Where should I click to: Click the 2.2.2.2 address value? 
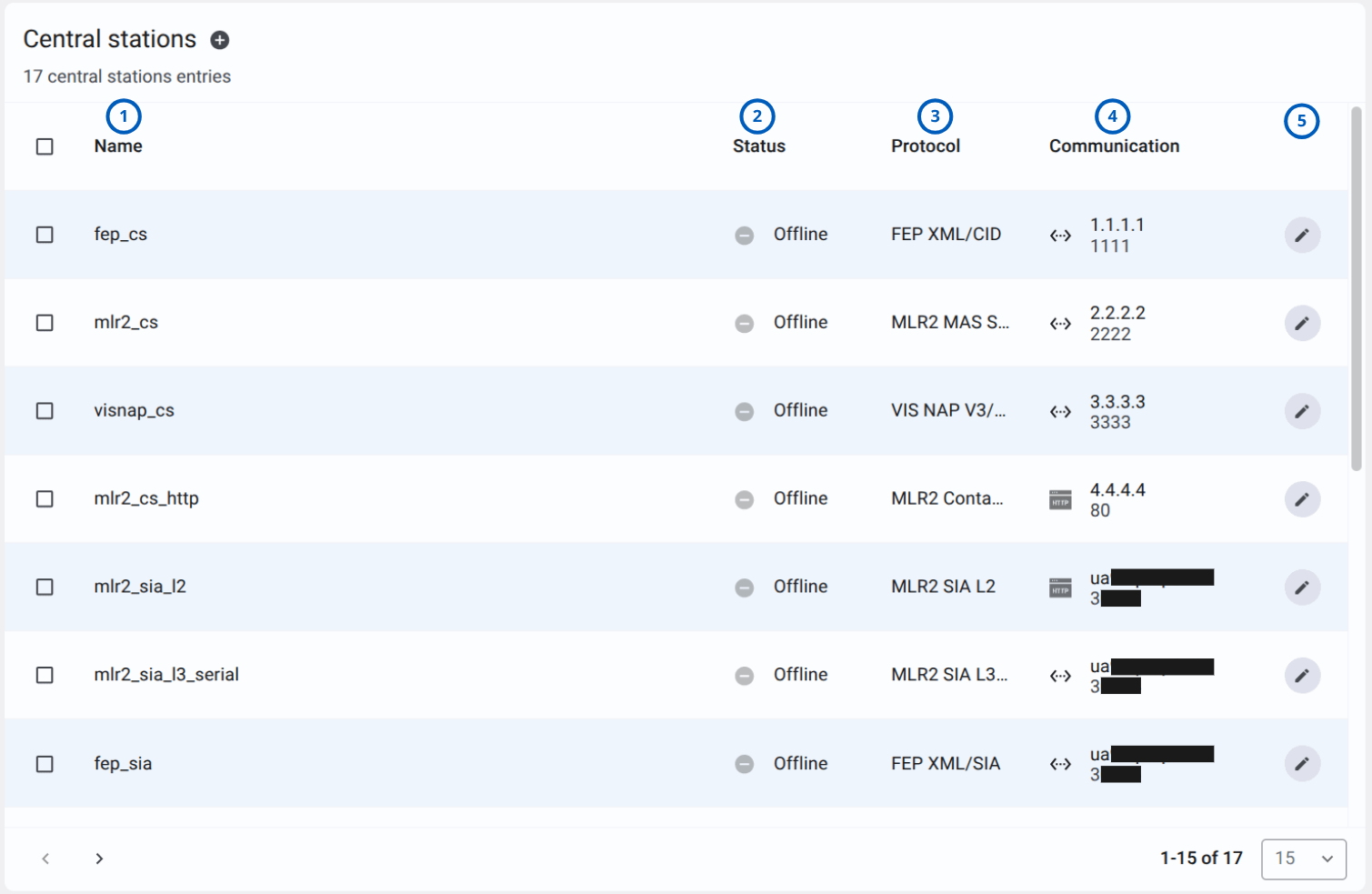pyautogui.click(x=1117, y=313)
